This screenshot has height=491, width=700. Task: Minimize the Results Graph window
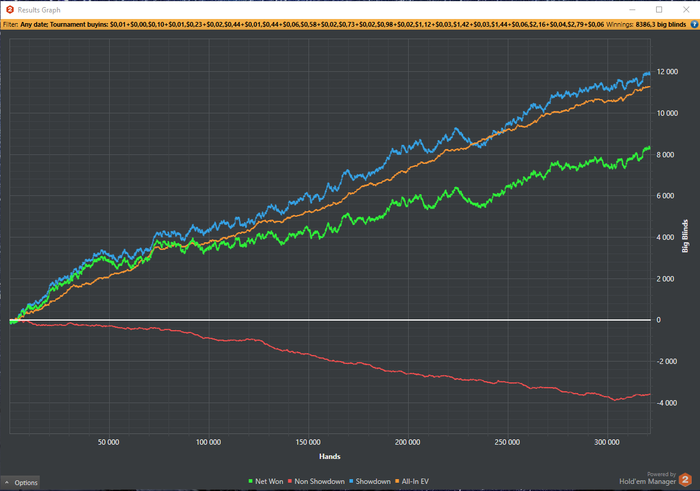(632, 9)
